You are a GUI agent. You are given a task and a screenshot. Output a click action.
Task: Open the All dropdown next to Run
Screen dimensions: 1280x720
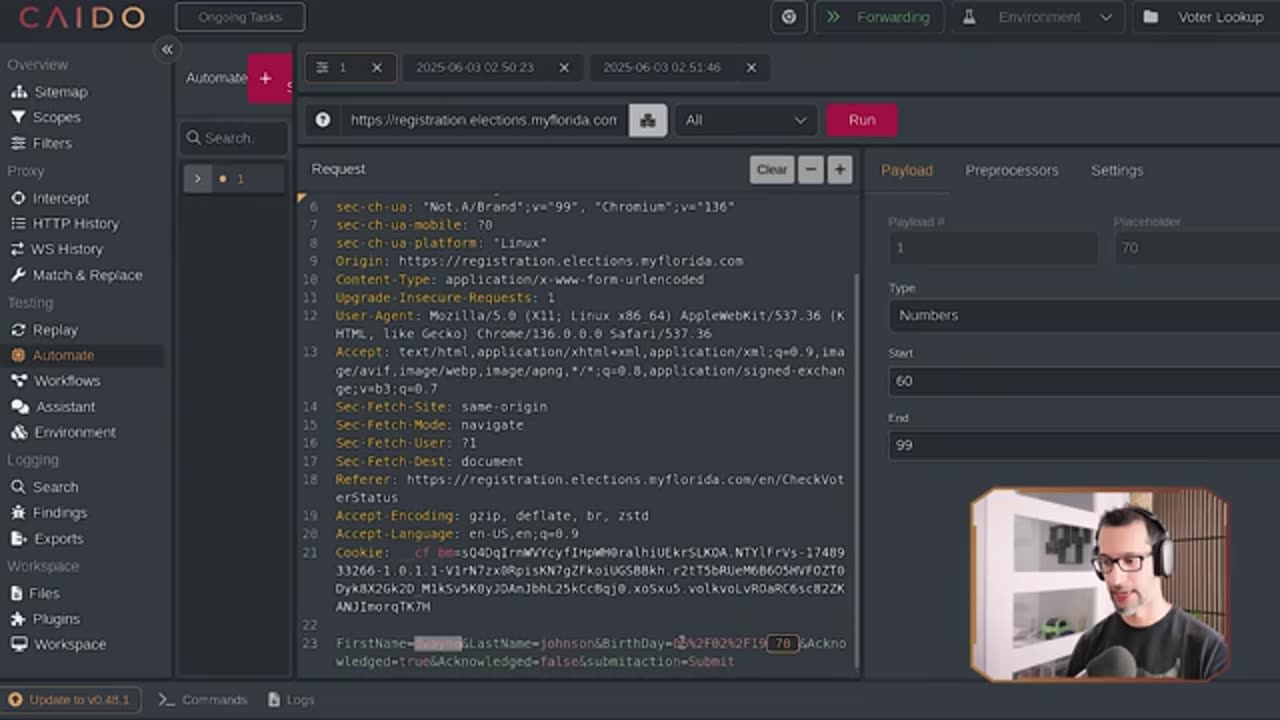746,120
